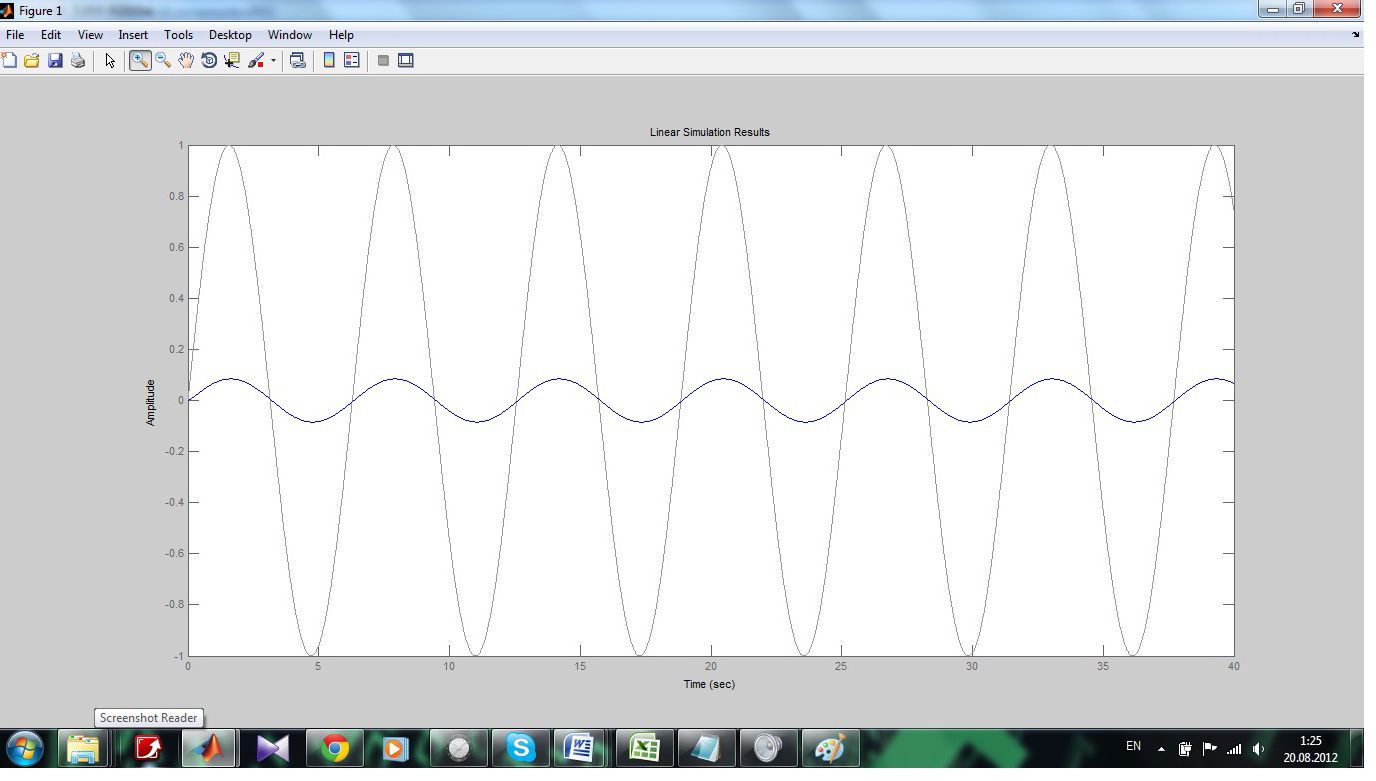Click the 'Amplitude' y-axis label
This screenshot has width=1376, height=781.
pyautogui.click(x=151, y=402)
